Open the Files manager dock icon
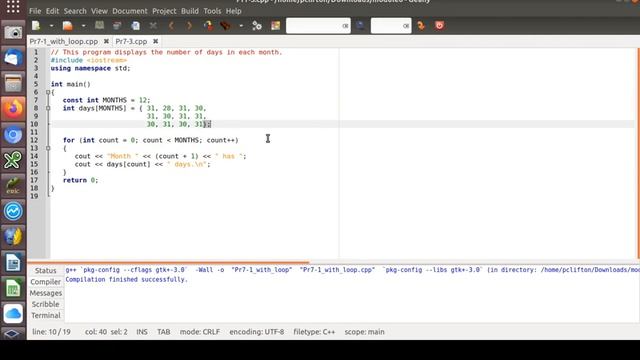Viewport: 640px width, 360px height. pyautogui.click(x=13, y=84)
